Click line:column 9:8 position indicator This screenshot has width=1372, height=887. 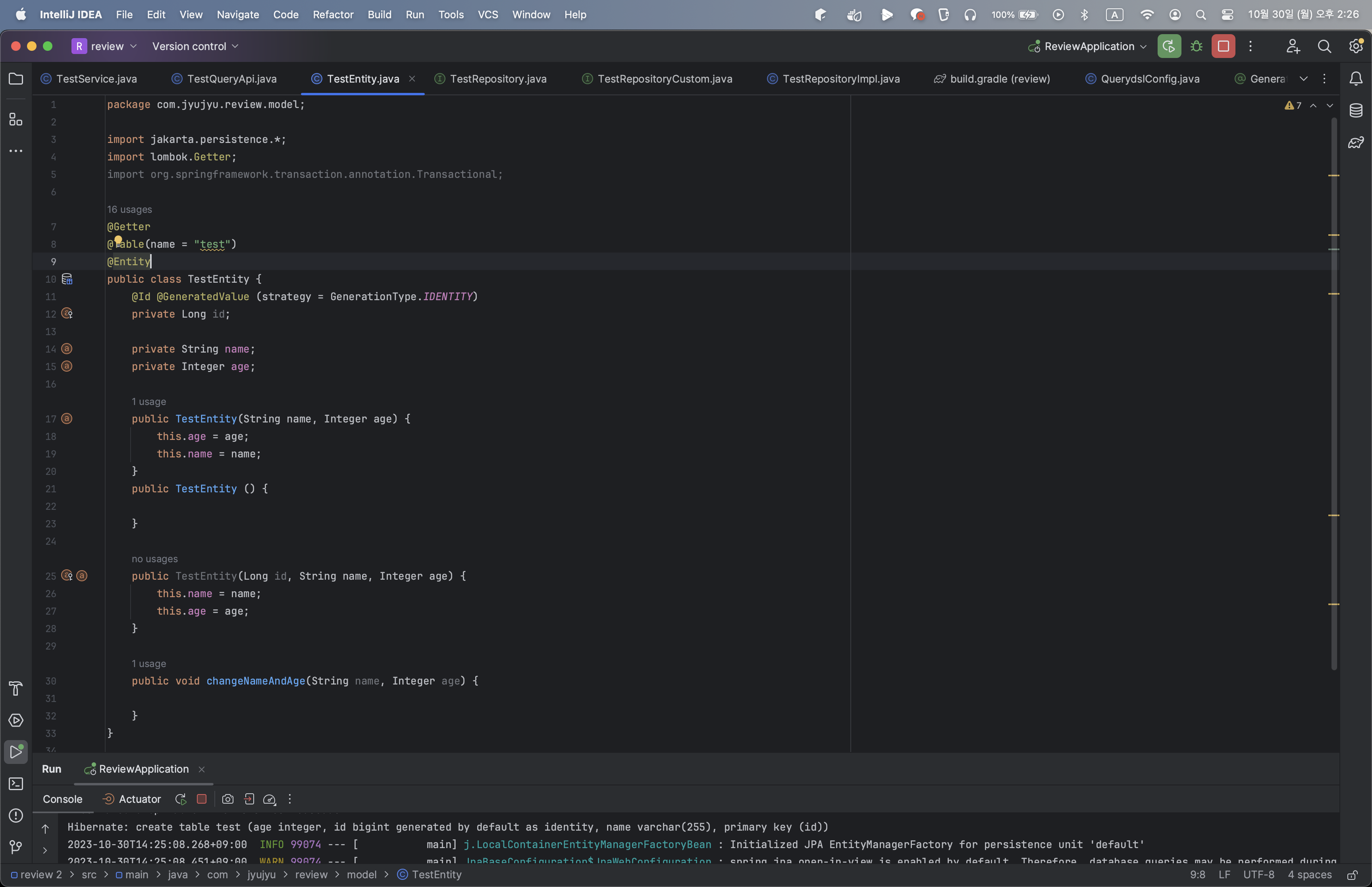pos(1197,875)
